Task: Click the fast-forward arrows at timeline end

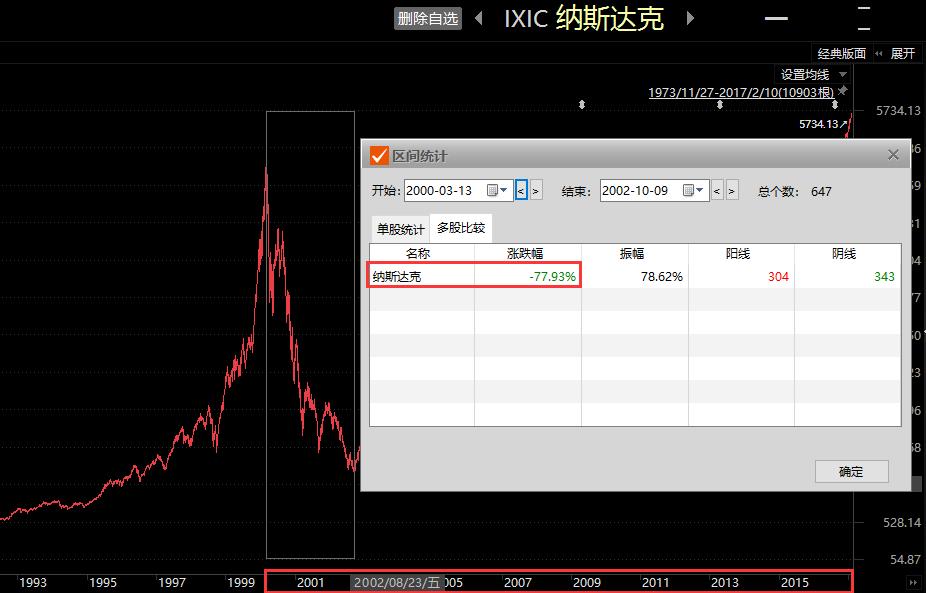Action: 913,583
